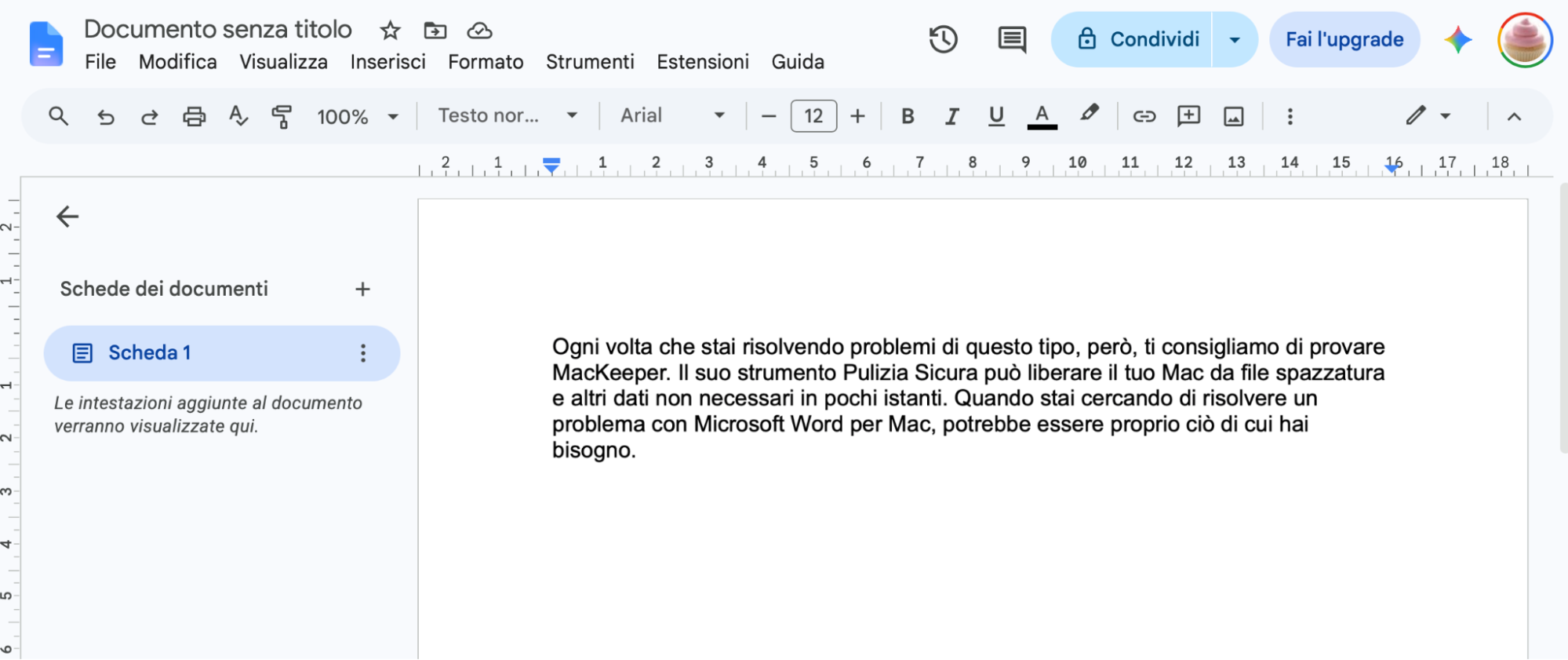The height and width of the screenshot is (660, 1568).
Task: Open the Testo normale style dropdown
Action: (508, 115)
